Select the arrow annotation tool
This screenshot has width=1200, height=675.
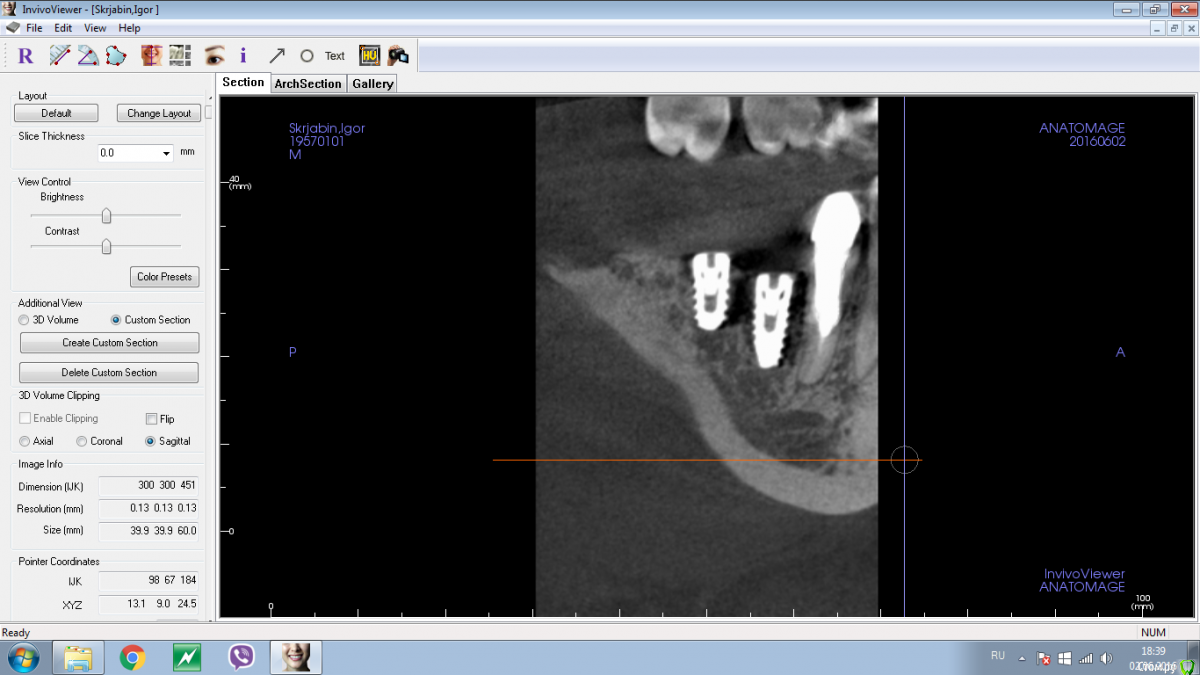(x=277, y=56)
